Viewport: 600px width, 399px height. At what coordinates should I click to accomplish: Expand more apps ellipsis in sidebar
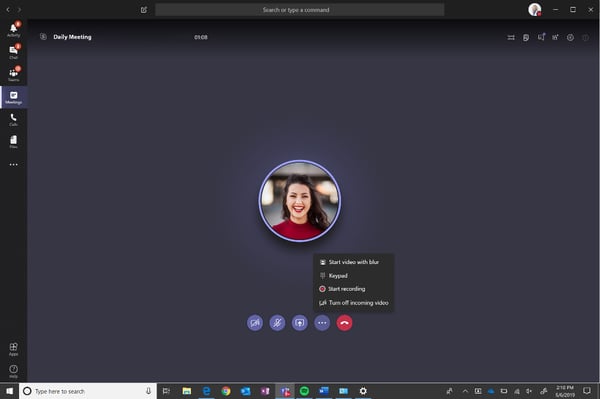point(13,164)
